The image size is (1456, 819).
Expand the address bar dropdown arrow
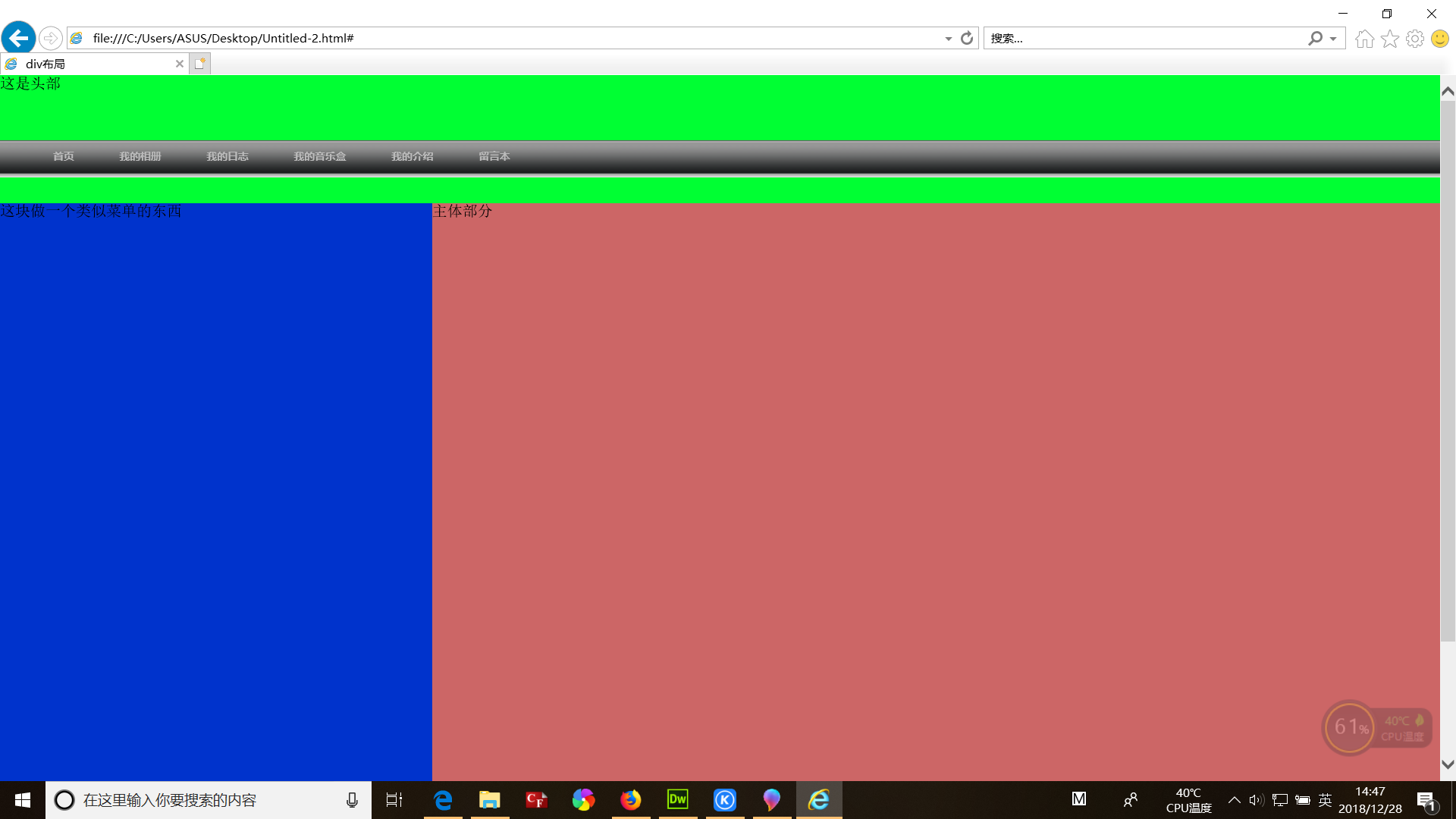(948, 39)
